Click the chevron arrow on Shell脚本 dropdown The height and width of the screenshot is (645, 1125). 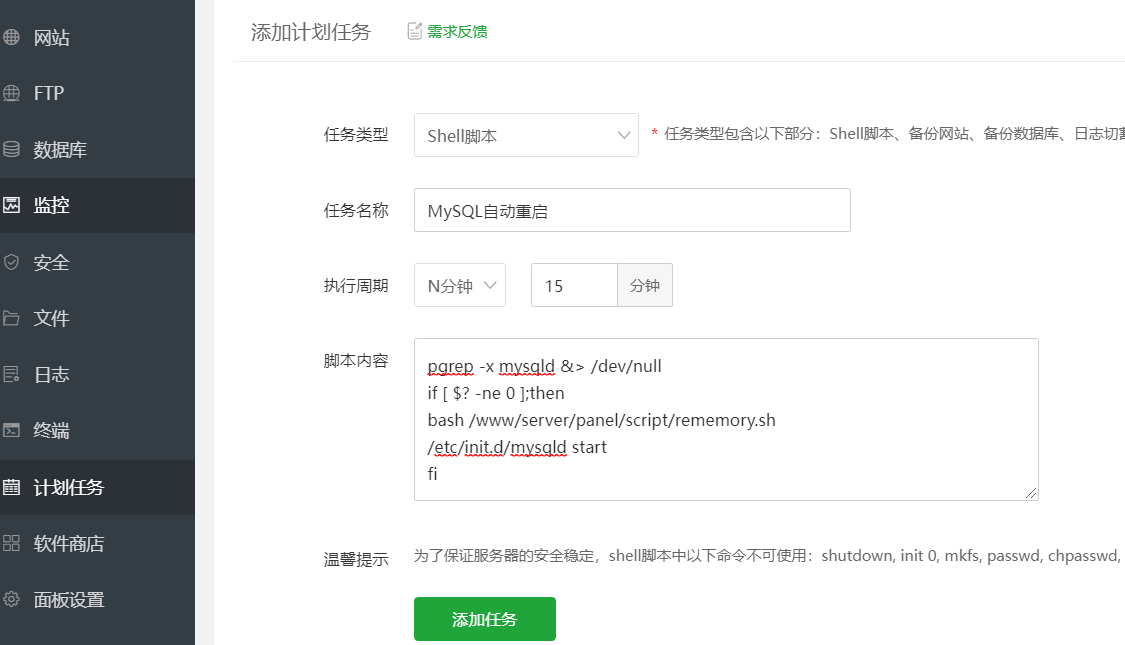click(x=623, y=135)
